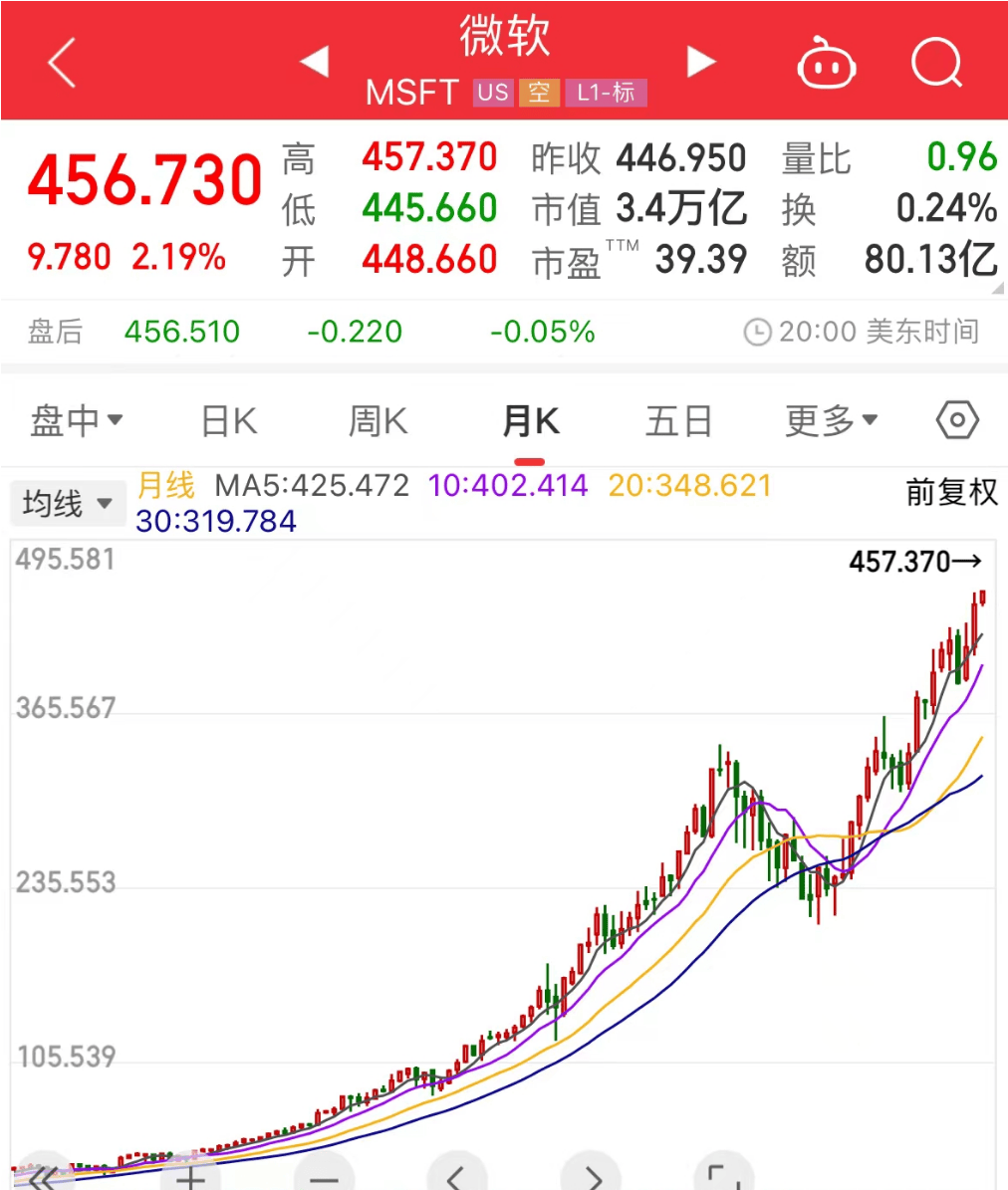Screen dimensions: 1008x1190
Task: Switch to the 周K weekly chart tab
Action: coord(378,420)
